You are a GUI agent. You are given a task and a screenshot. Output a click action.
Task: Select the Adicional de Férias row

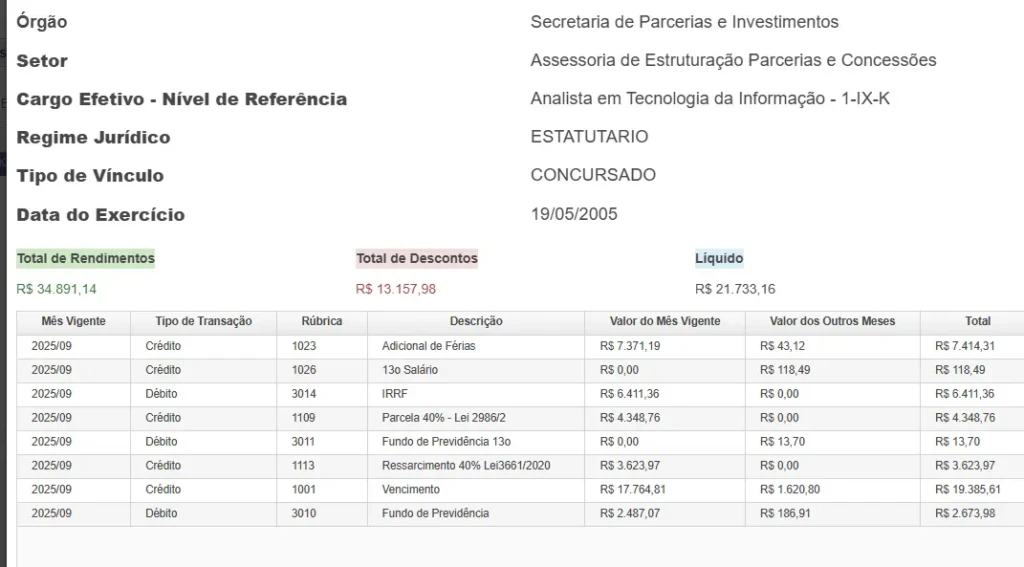pyautogui.click(x=428, y=346)
